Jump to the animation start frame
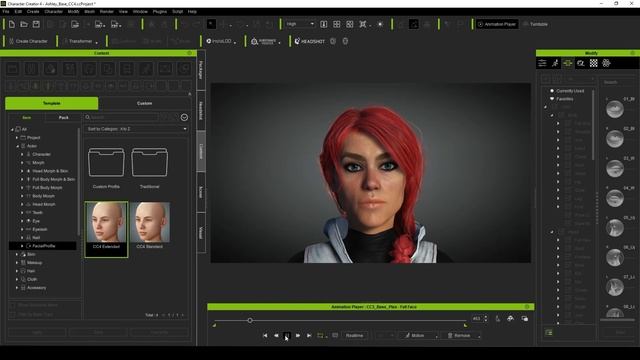 (x=265, y=336)
